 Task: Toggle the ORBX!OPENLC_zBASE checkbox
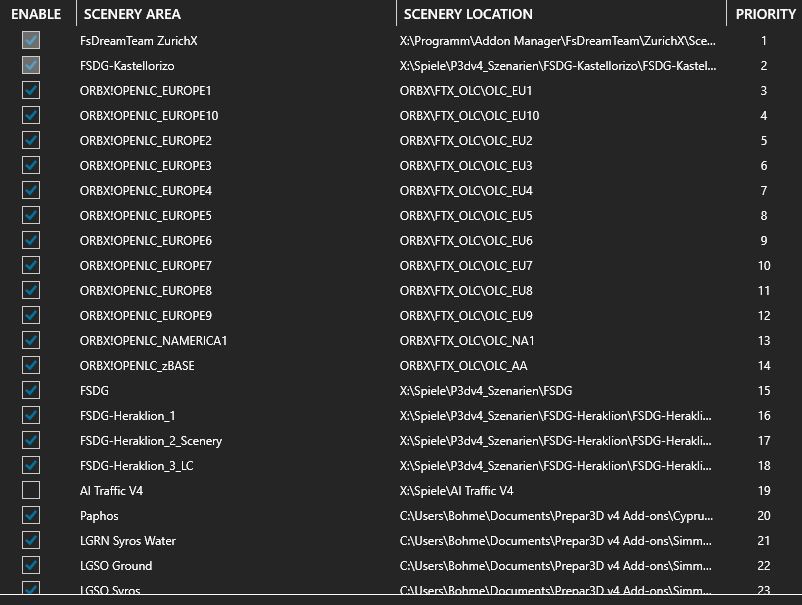[31, 366]
